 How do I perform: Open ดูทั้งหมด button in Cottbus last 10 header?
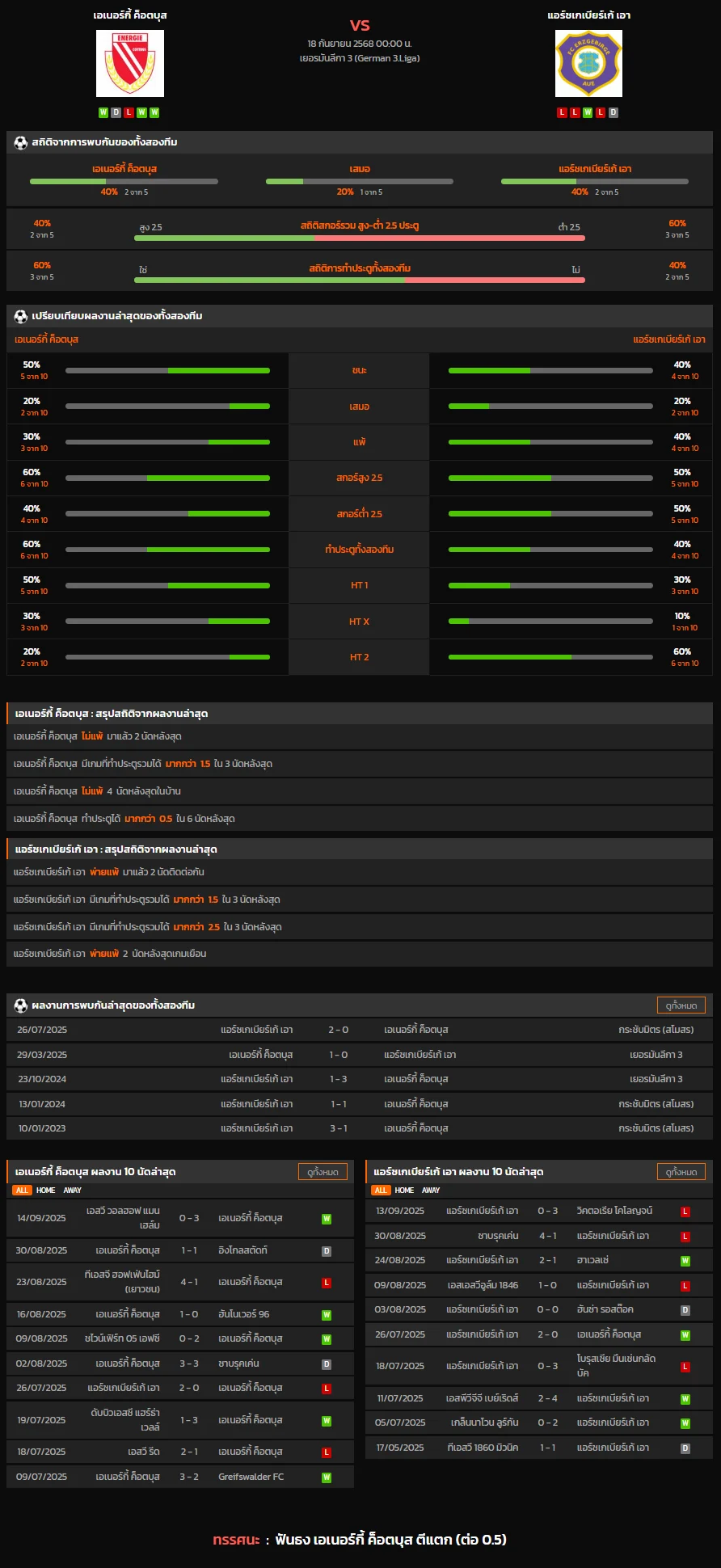coord(323,1172)
